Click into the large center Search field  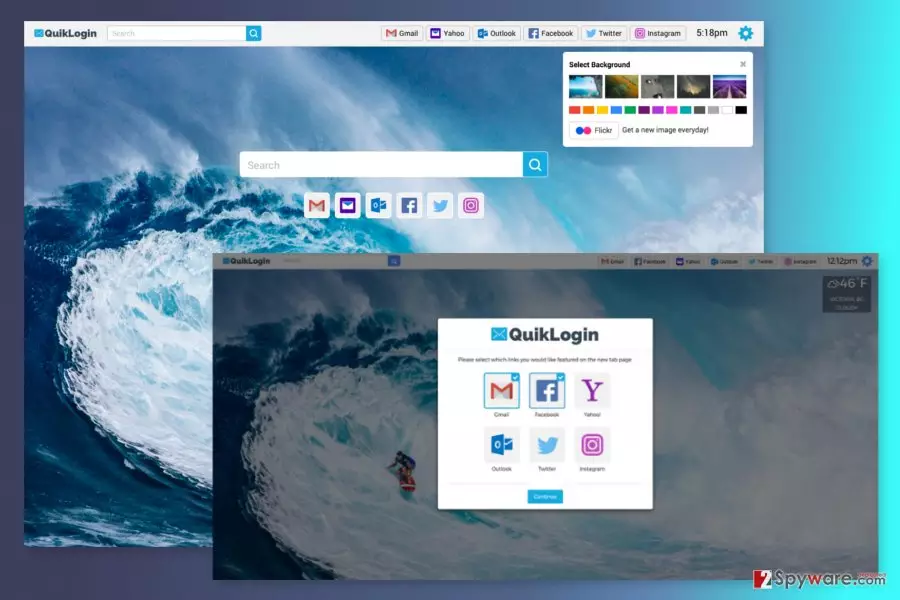[x=381, y=165]
